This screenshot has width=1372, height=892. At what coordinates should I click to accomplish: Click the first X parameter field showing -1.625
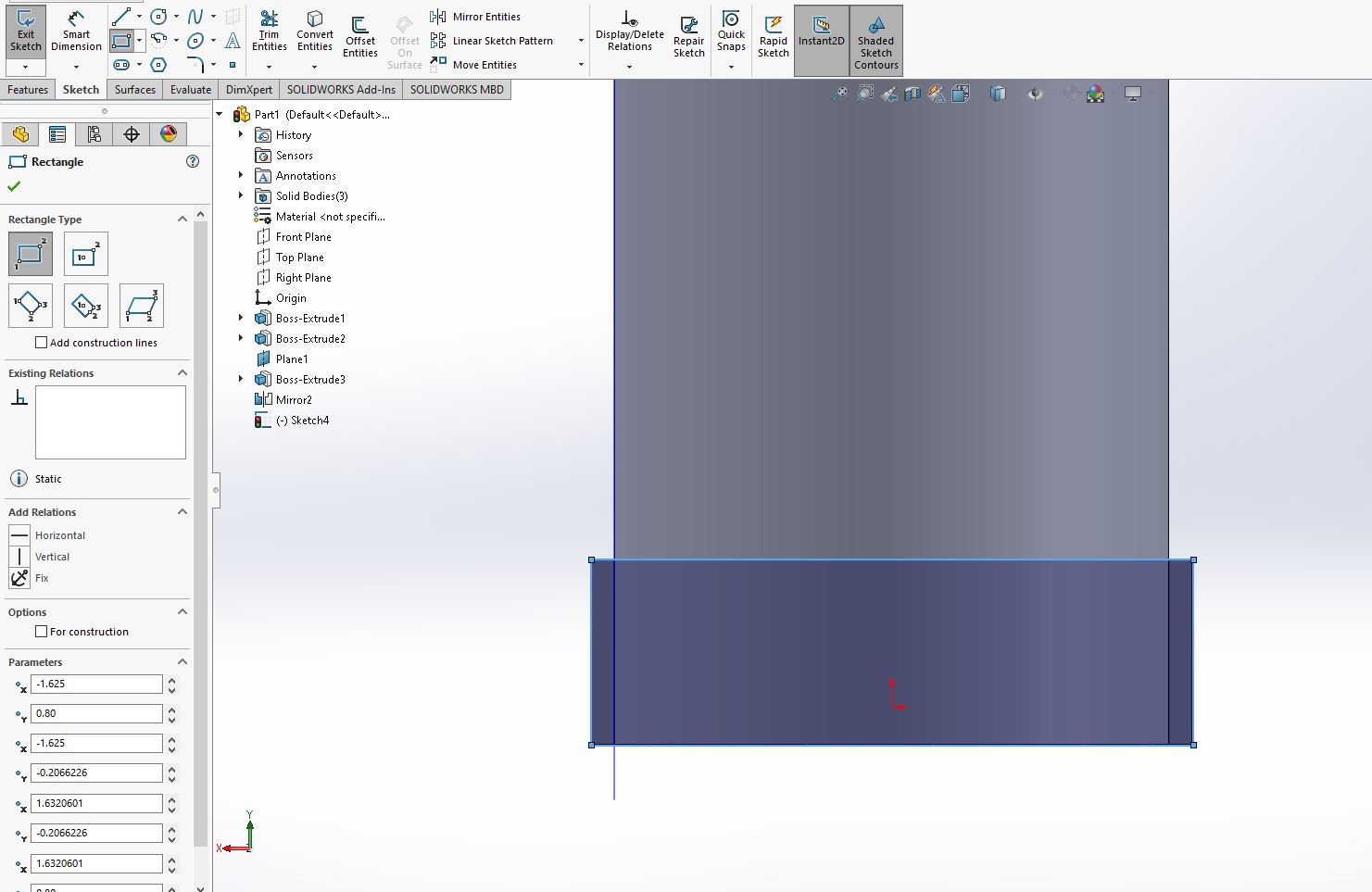96,684
